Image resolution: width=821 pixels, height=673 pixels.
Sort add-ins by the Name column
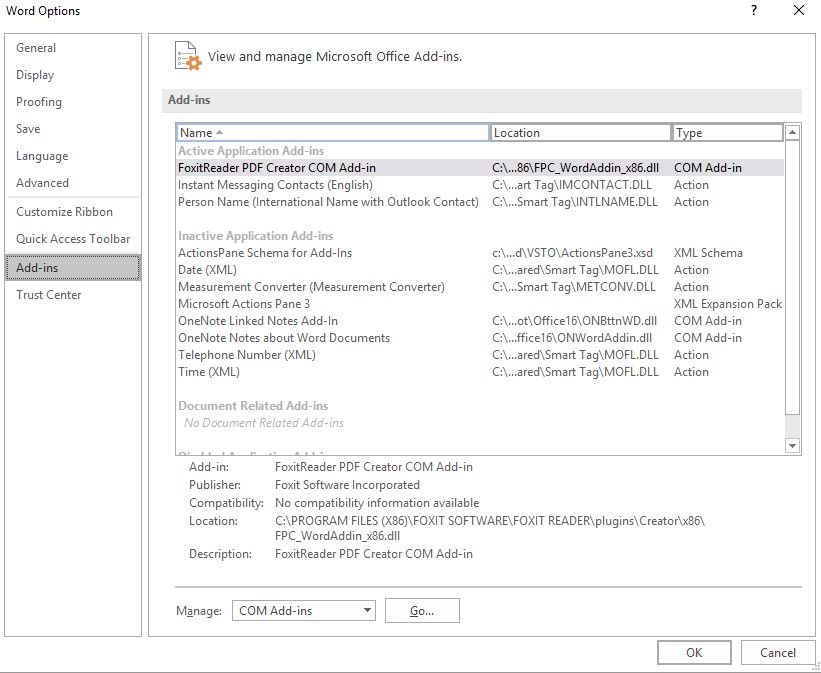(x=330, y=131)
